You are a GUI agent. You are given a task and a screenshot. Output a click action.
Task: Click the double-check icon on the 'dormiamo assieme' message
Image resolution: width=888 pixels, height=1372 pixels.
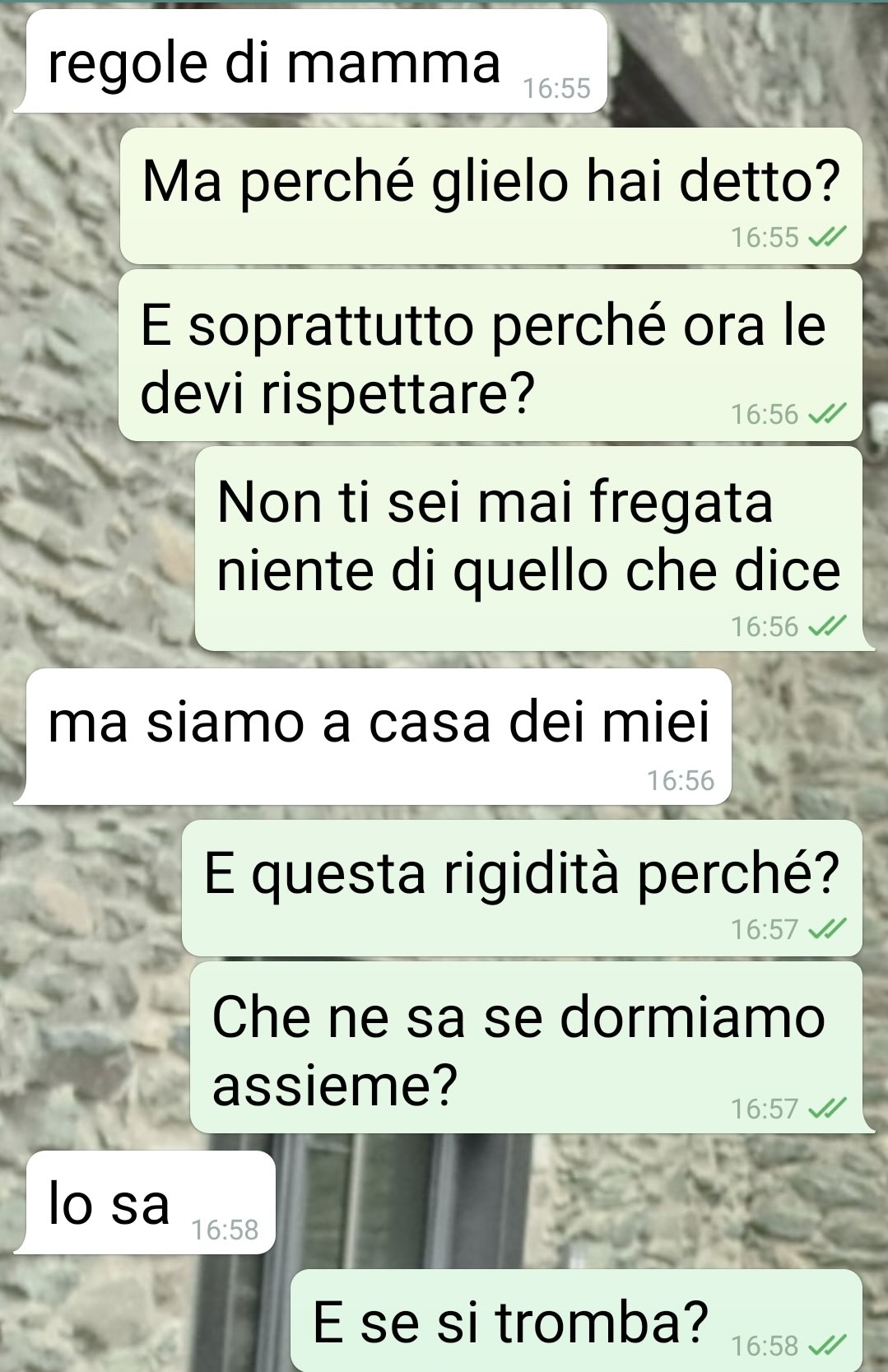[x=827, y=1109]
